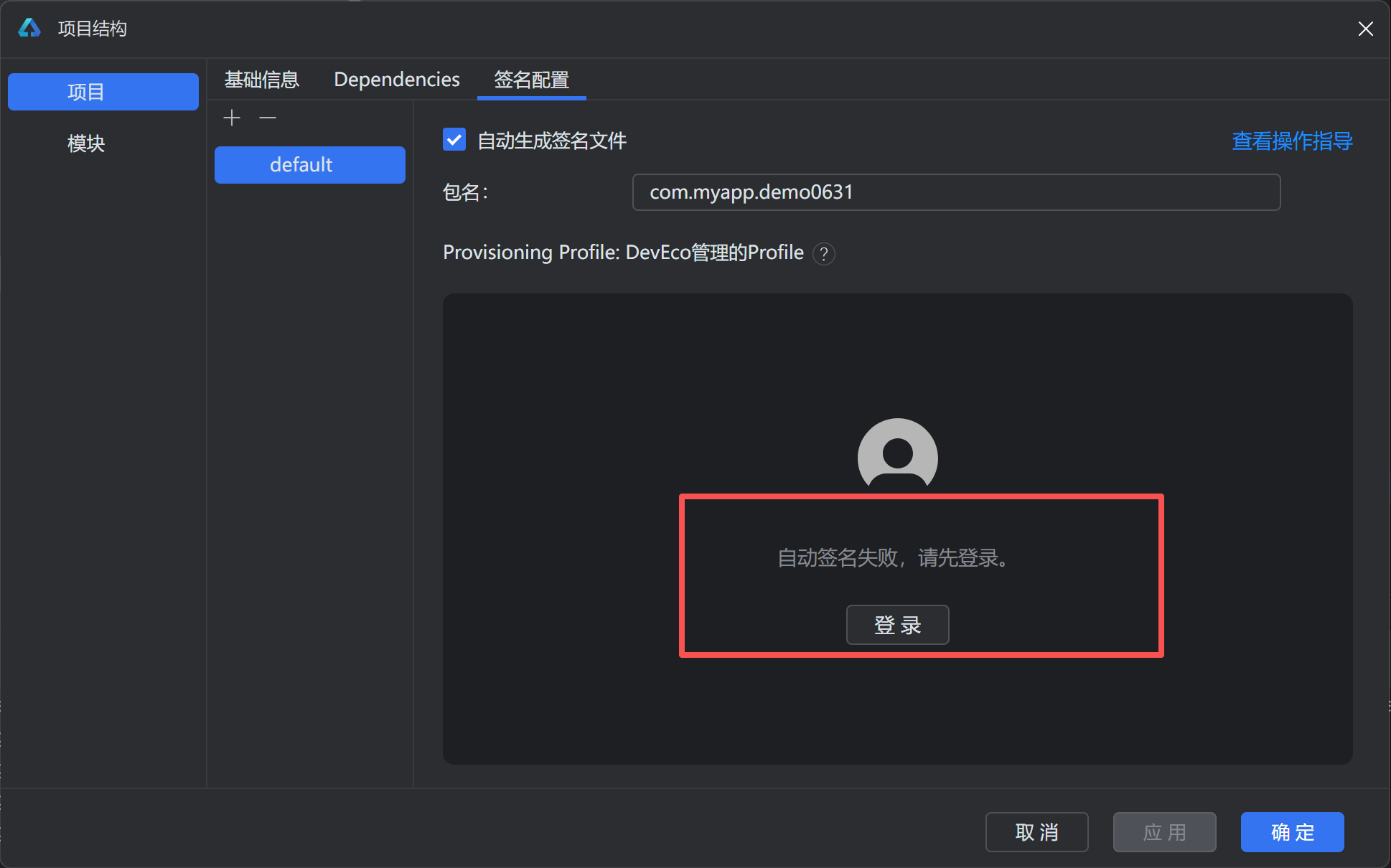
Task: Click the 项目结构 window title
Action: [93, 29]
